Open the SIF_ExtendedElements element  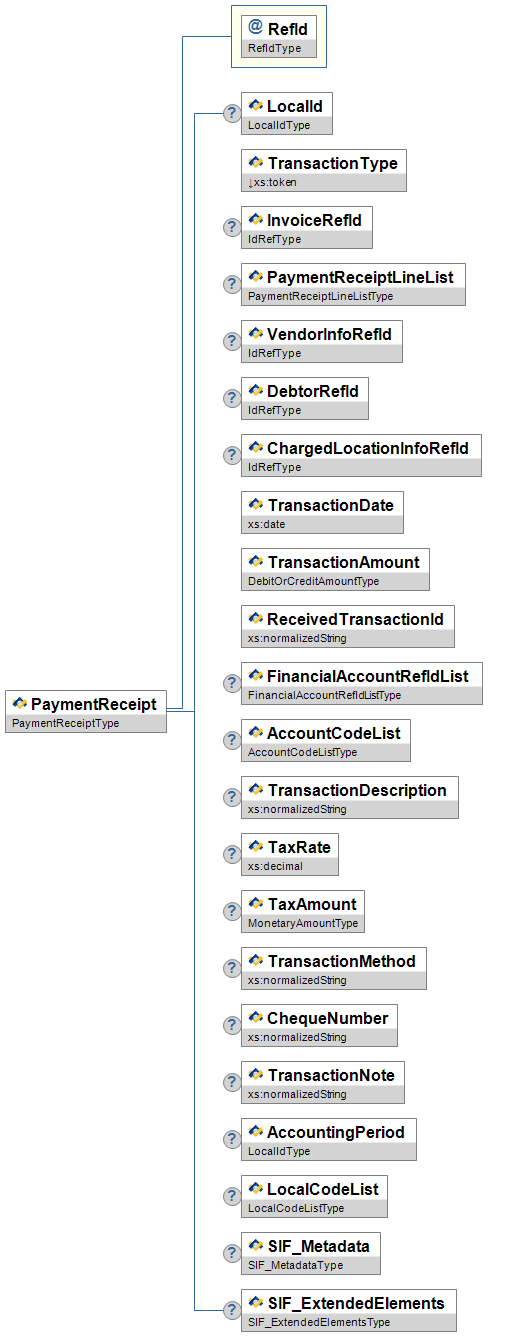tap(349, 1310)
